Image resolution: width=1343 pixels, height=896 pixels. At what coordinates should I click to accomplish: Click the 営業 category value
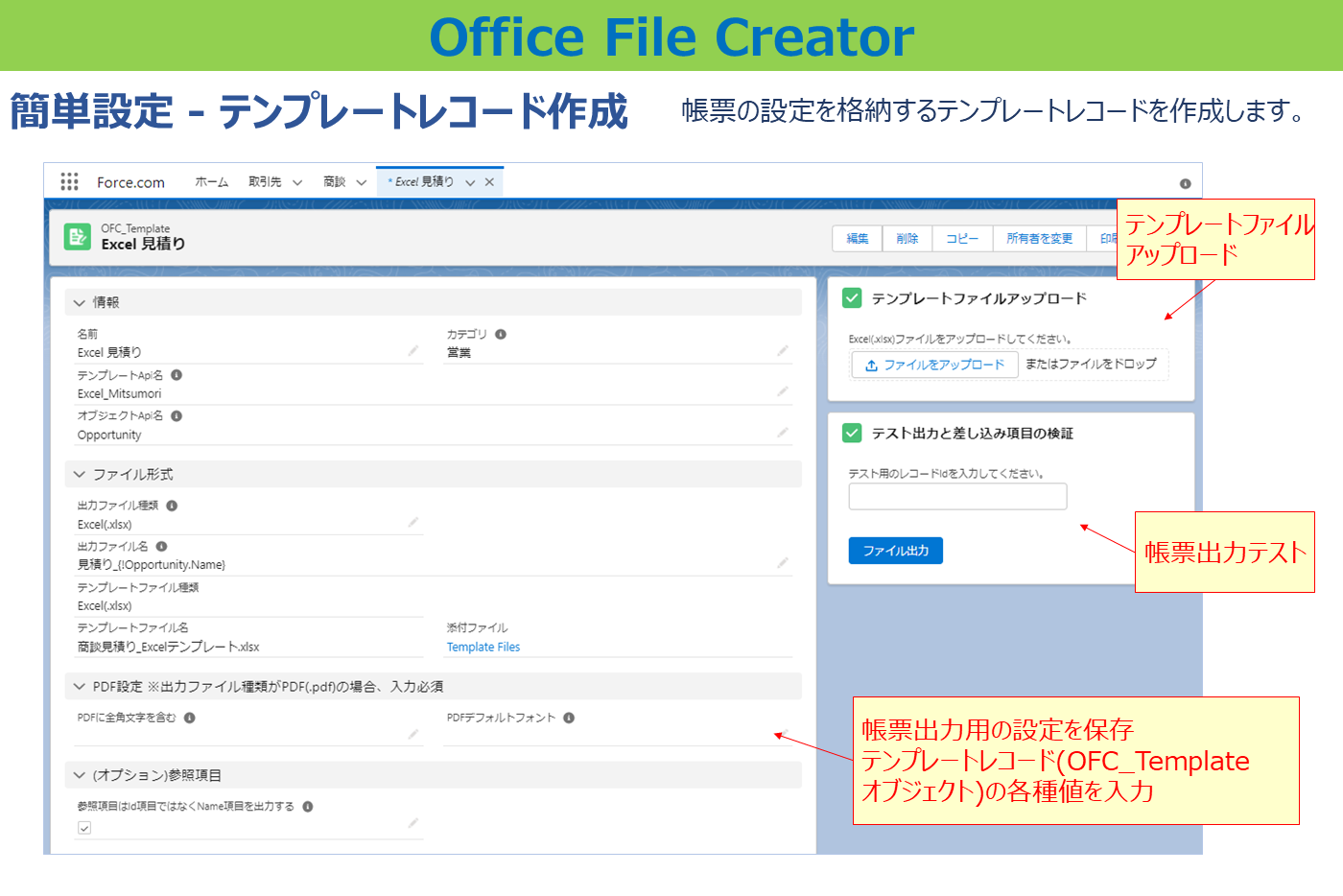(459, 353)
